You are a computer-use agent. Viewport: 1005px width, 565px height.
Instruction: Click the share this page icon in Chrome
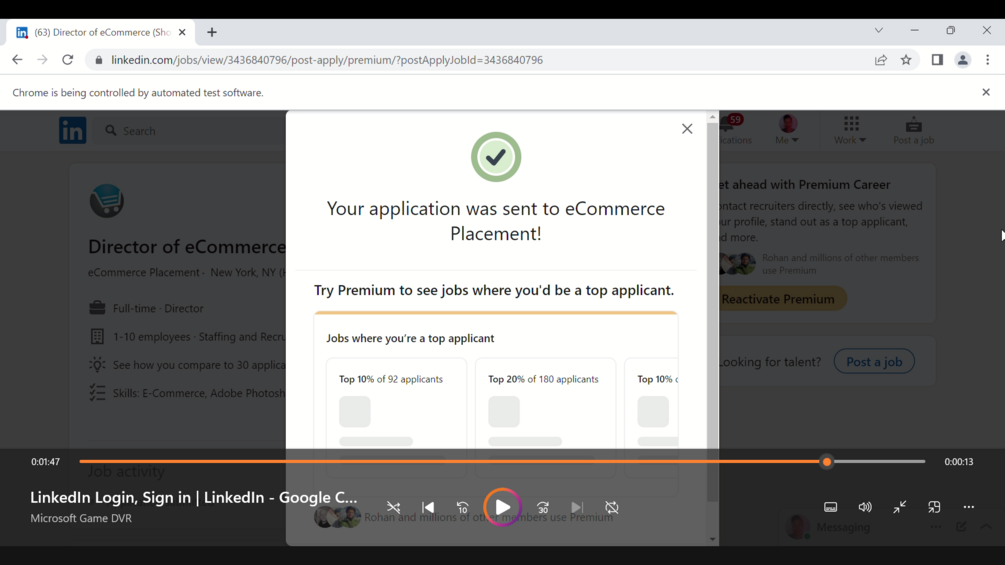tap(881, 60)
